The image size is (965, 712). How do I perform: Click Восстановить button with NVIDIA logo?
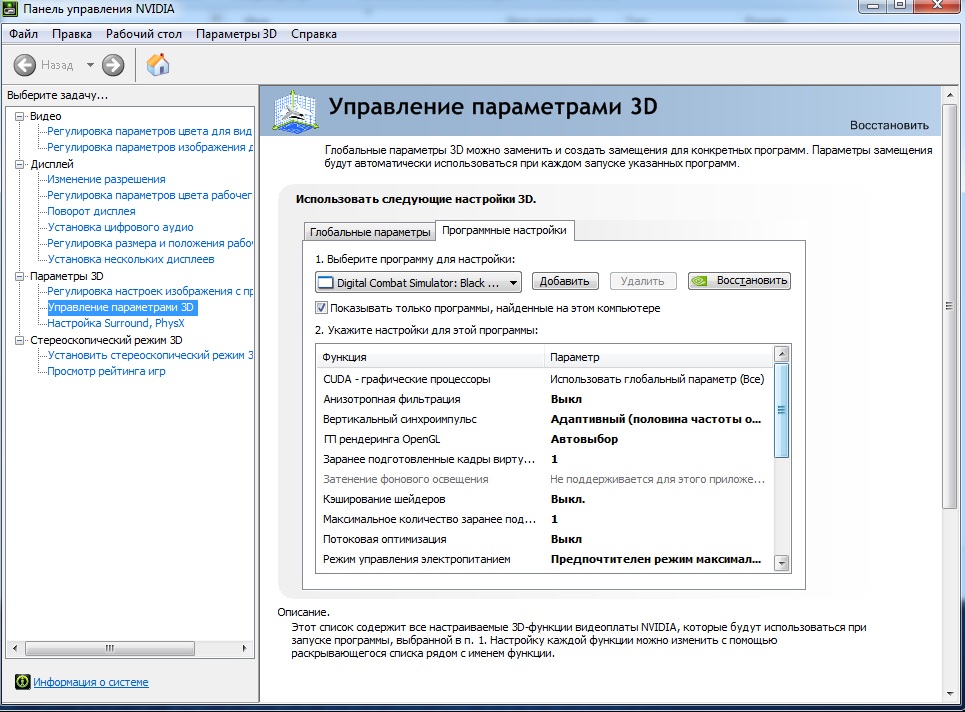739,281
